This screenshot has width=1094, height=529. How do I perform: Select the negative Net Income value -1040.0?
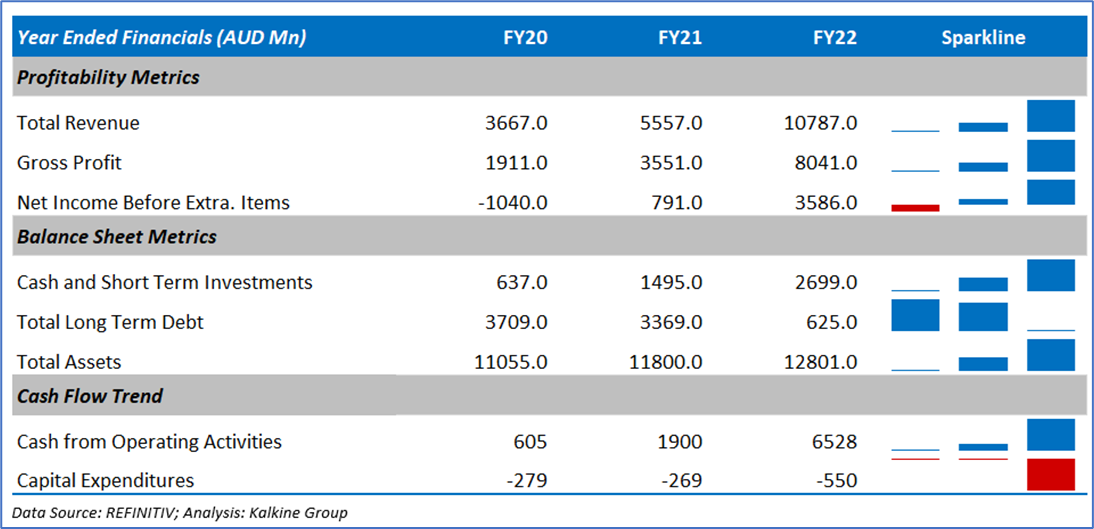tap(513, 203)
